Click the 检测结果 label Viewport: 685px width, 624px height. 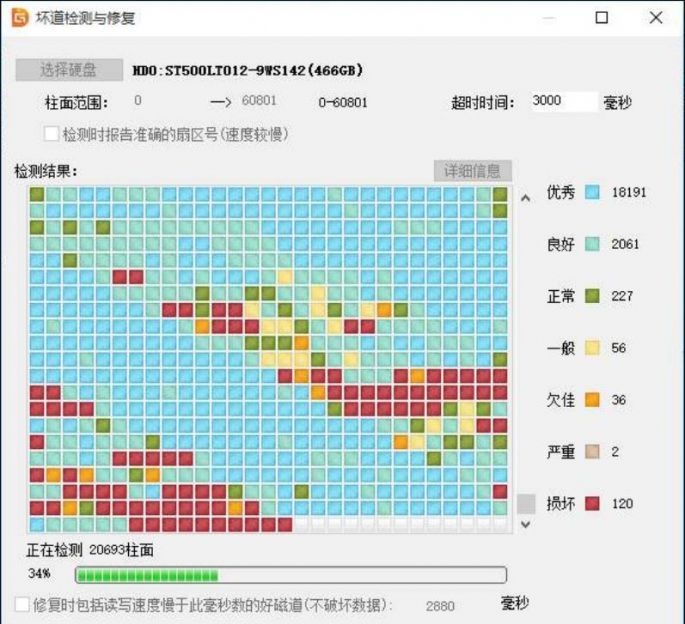46,171
